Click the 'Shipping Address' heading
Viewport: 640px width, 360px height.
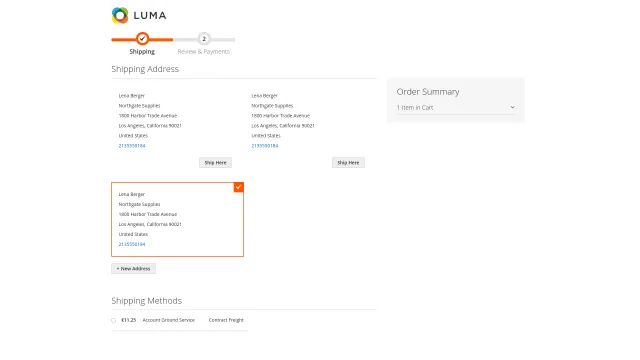pos(145,69)
